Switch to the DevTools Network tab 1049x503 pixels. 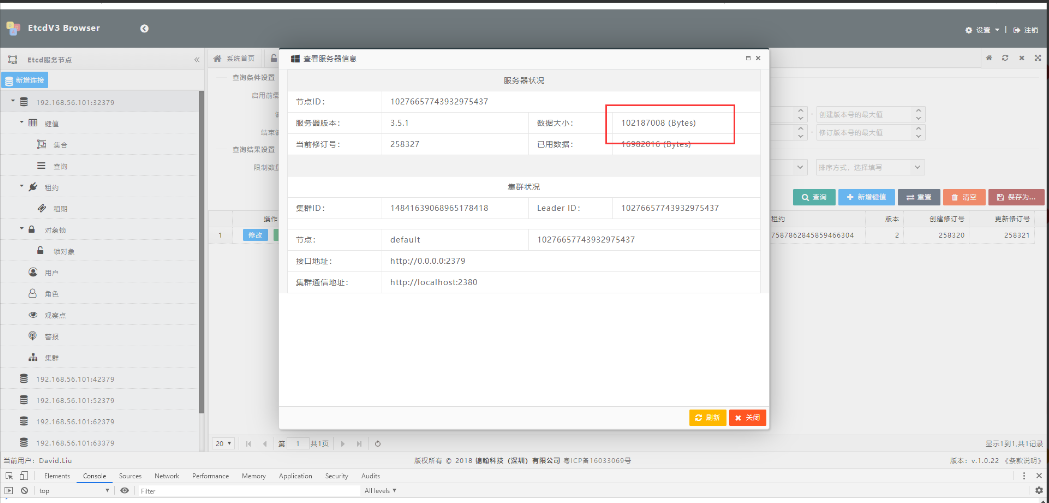point(167,476)
